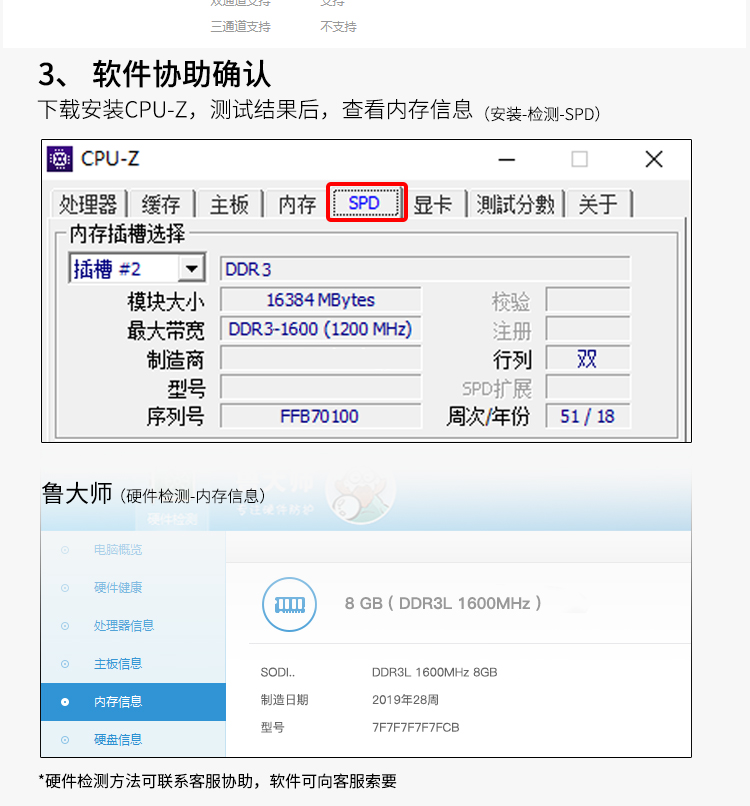The width and height of the screenshot is (750, 806).
Task: Click bullet icon beside 硬件健康
Action: [x=65, y=588]
